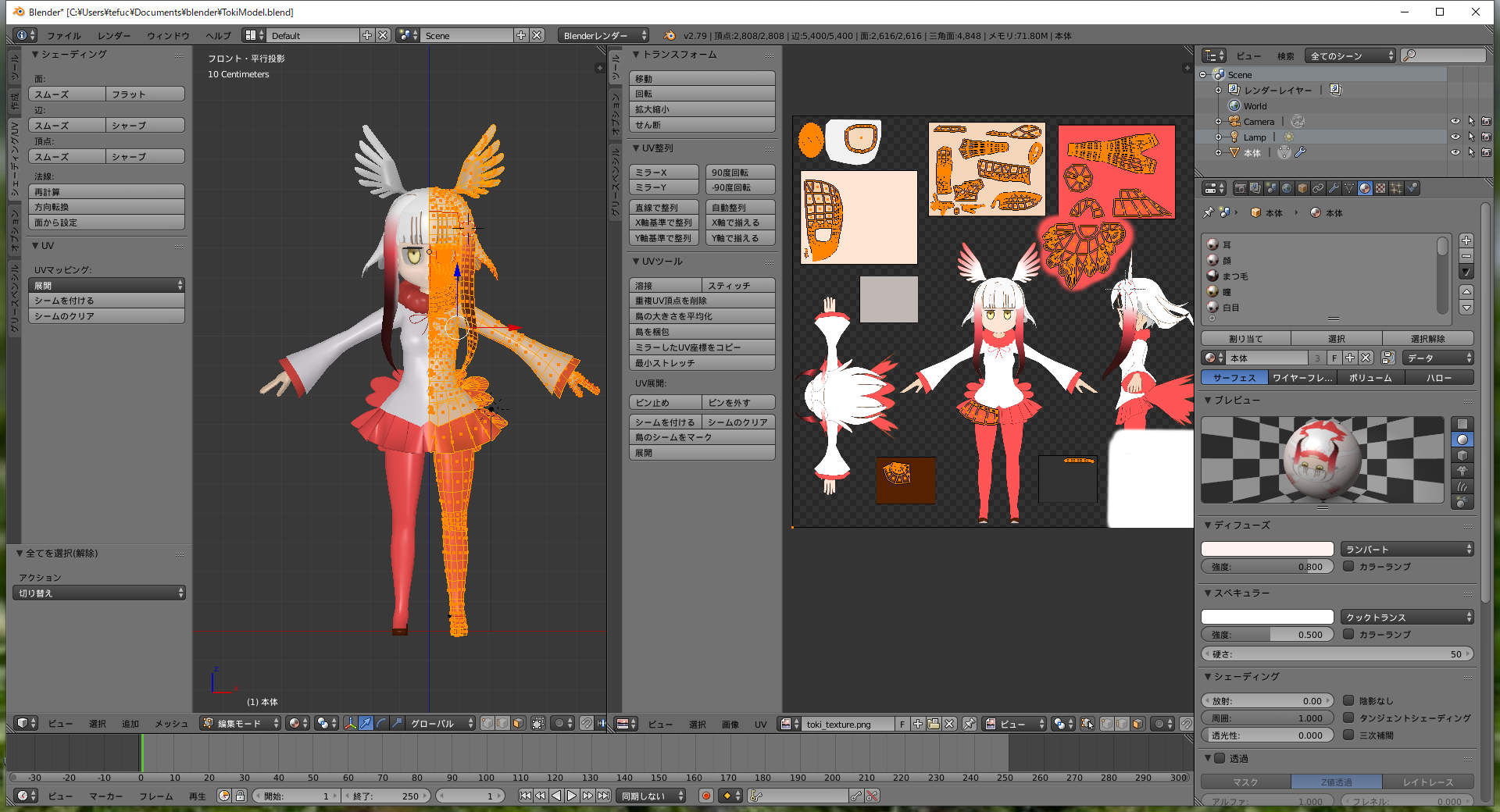1500x812 pixels.
Task: Open the ファイル menu
Action: (x=64, y=36)
